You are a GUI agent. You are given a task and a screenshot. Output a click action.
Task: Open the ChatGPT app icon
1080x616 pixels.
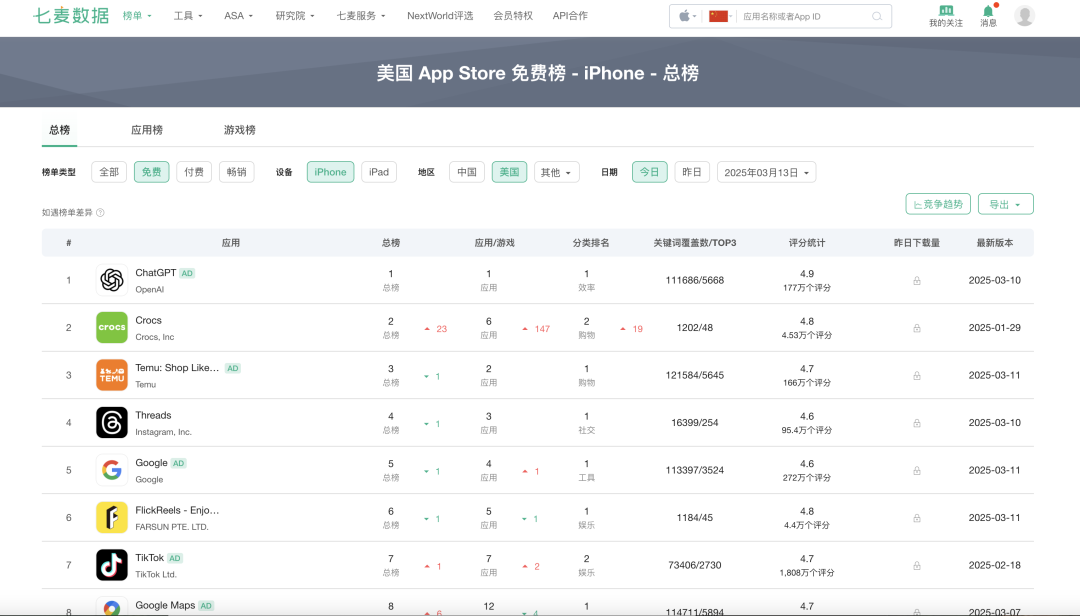point(112,280)
